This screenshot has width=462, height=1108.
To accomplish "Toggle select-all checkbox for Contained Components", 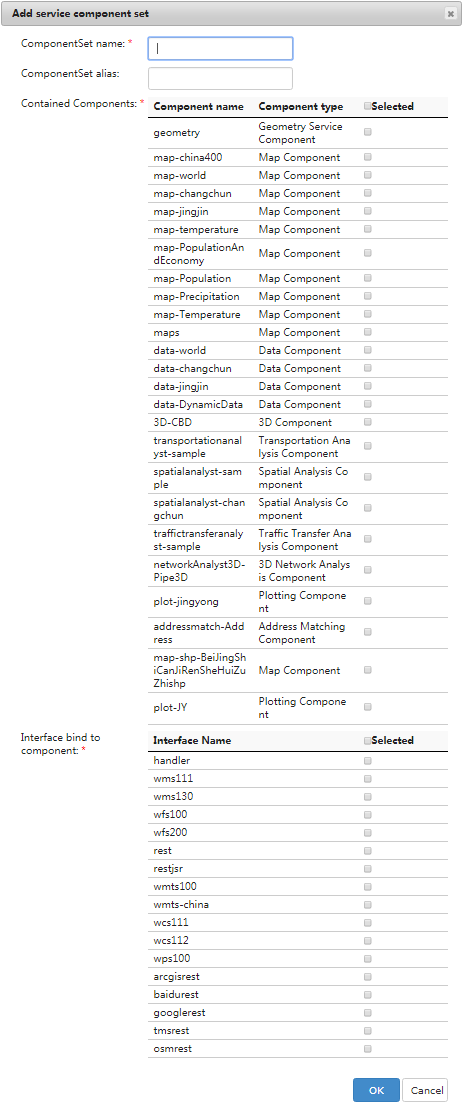I will pyautogui.click(x=367, y=106).
